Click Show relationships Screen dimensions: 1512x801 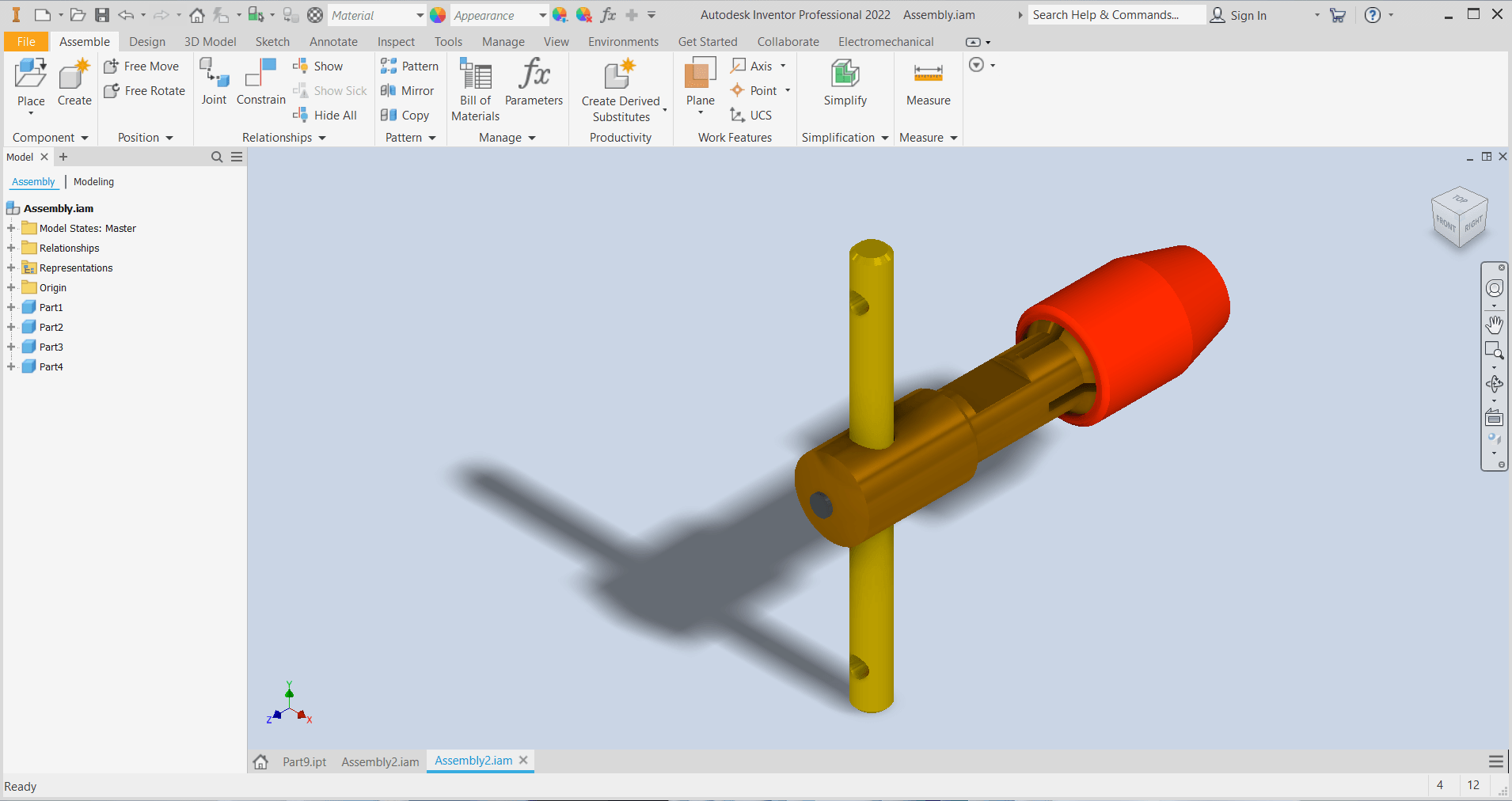317,66
